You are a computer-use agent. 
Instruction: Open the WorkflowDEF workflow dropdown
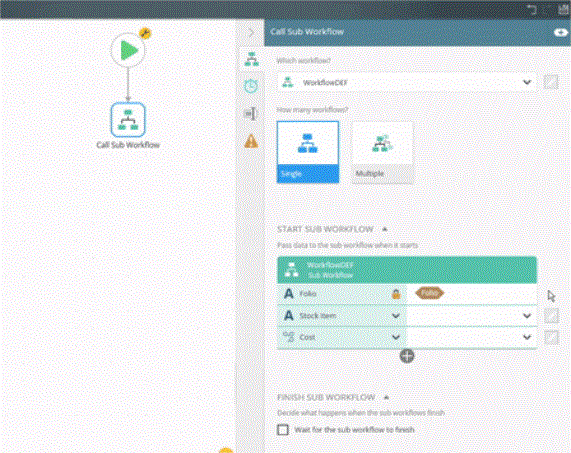(x=406, y=83)
